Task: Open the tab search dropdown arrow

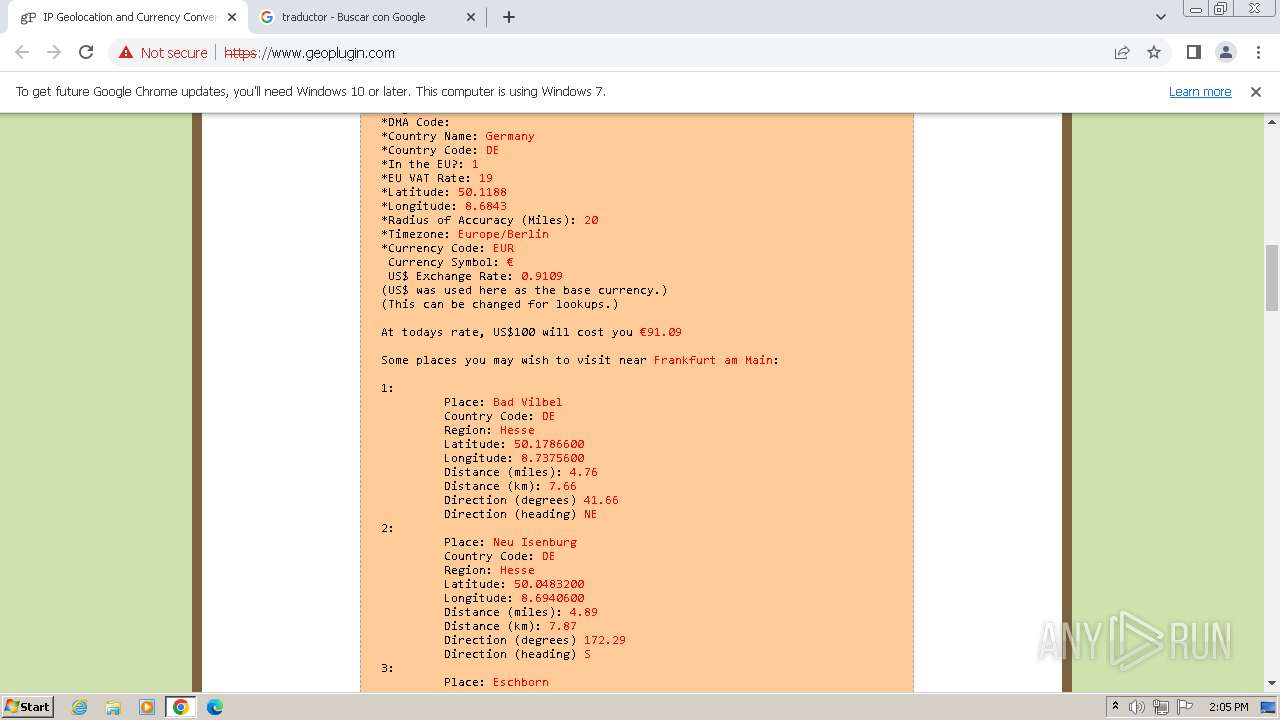Action: tap(1160, 17)
